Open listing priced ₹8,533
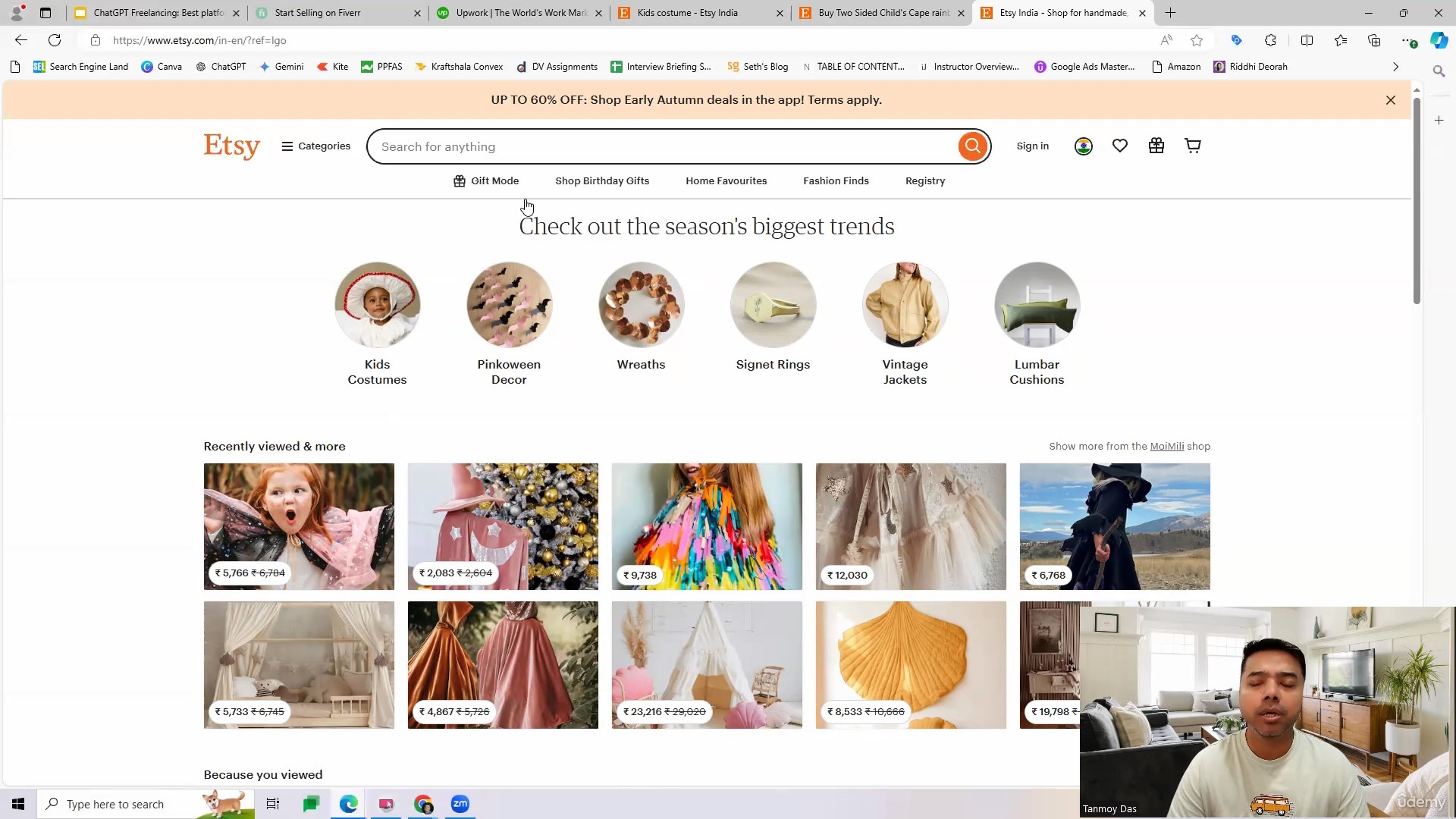1456x819 pixels. point(911,665)
